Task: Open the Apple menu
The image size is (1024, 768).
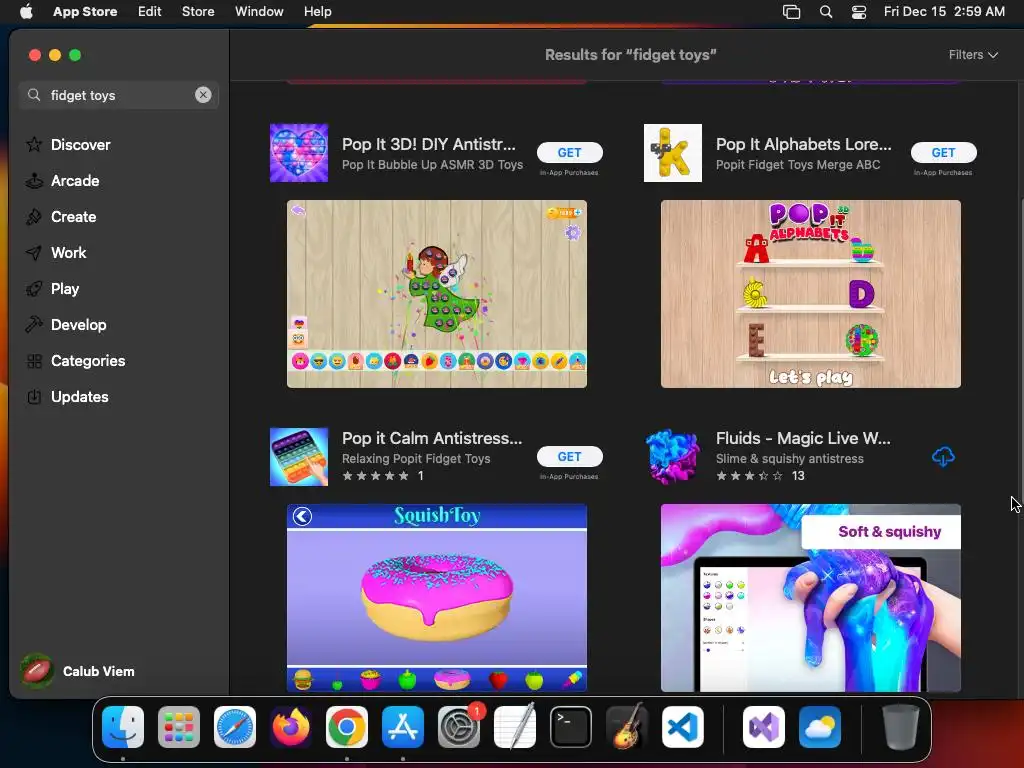Action: click(x=26, y=11)
